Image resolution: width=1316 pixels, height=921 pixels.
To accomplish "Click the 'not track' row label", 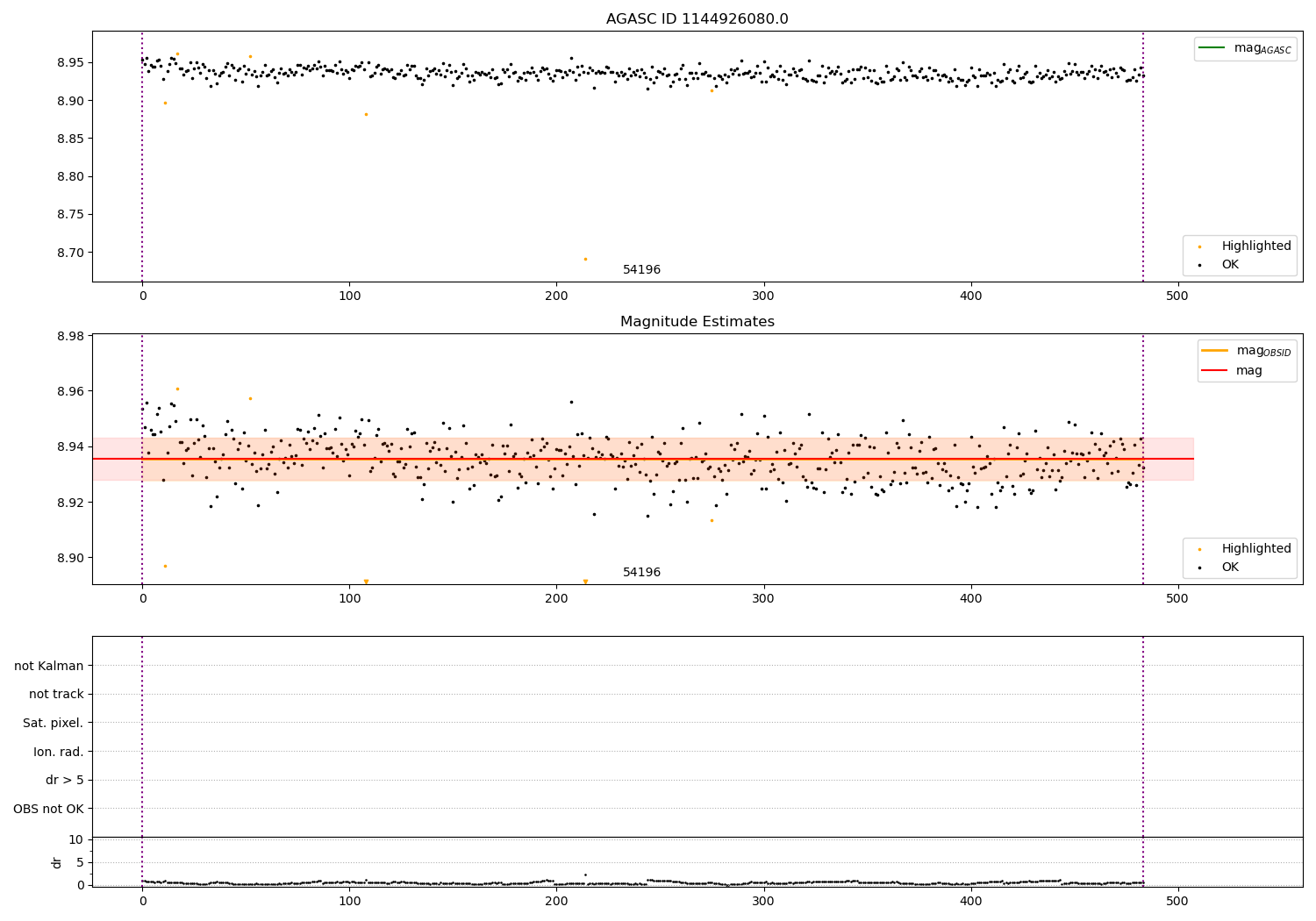I will coord(56,695).
